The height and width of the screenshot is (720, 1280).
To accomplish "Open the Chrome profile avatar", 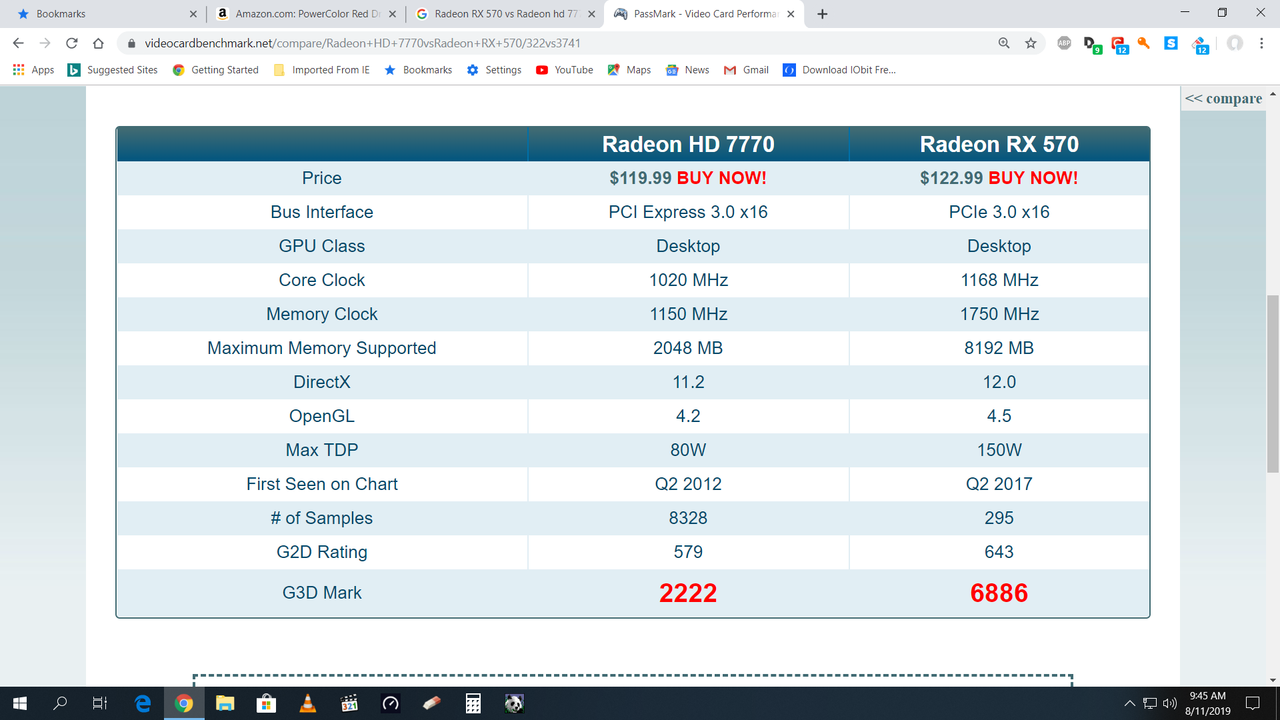I will click(x=1235, y=43).
